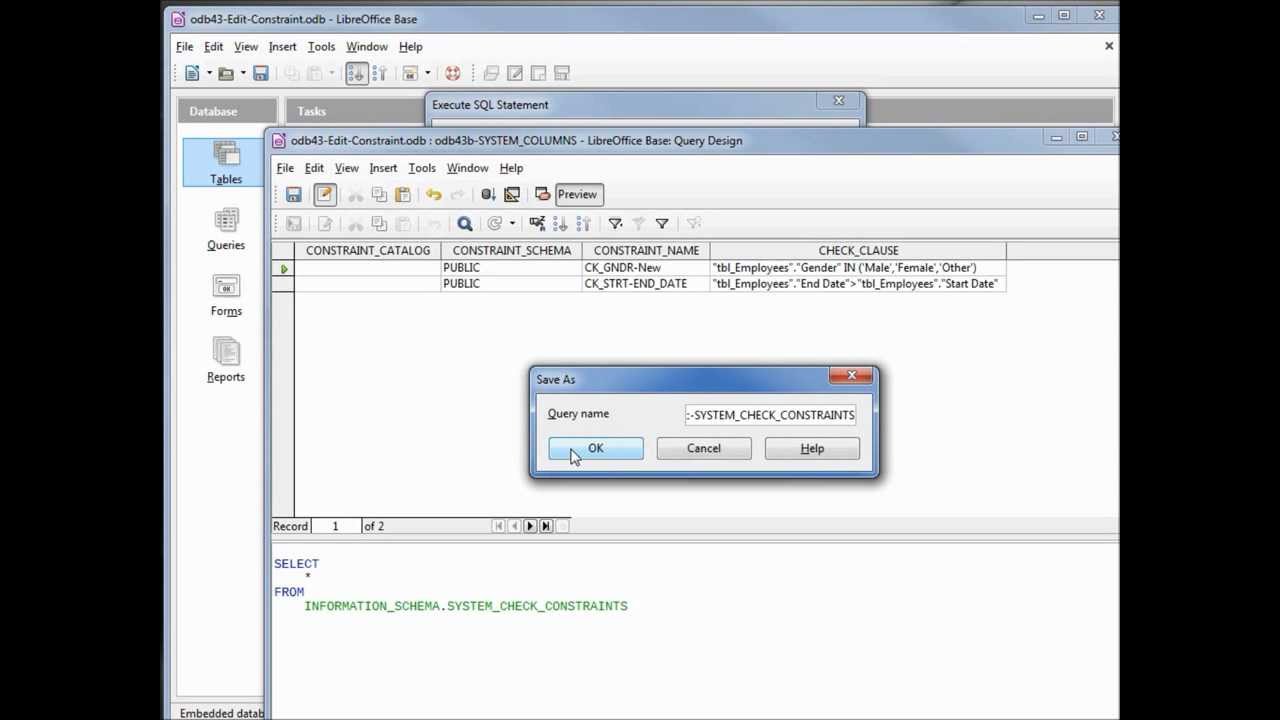Select Tables in the Database sidebar
This screenshot has height=720, width=1280.
point(225,163)
